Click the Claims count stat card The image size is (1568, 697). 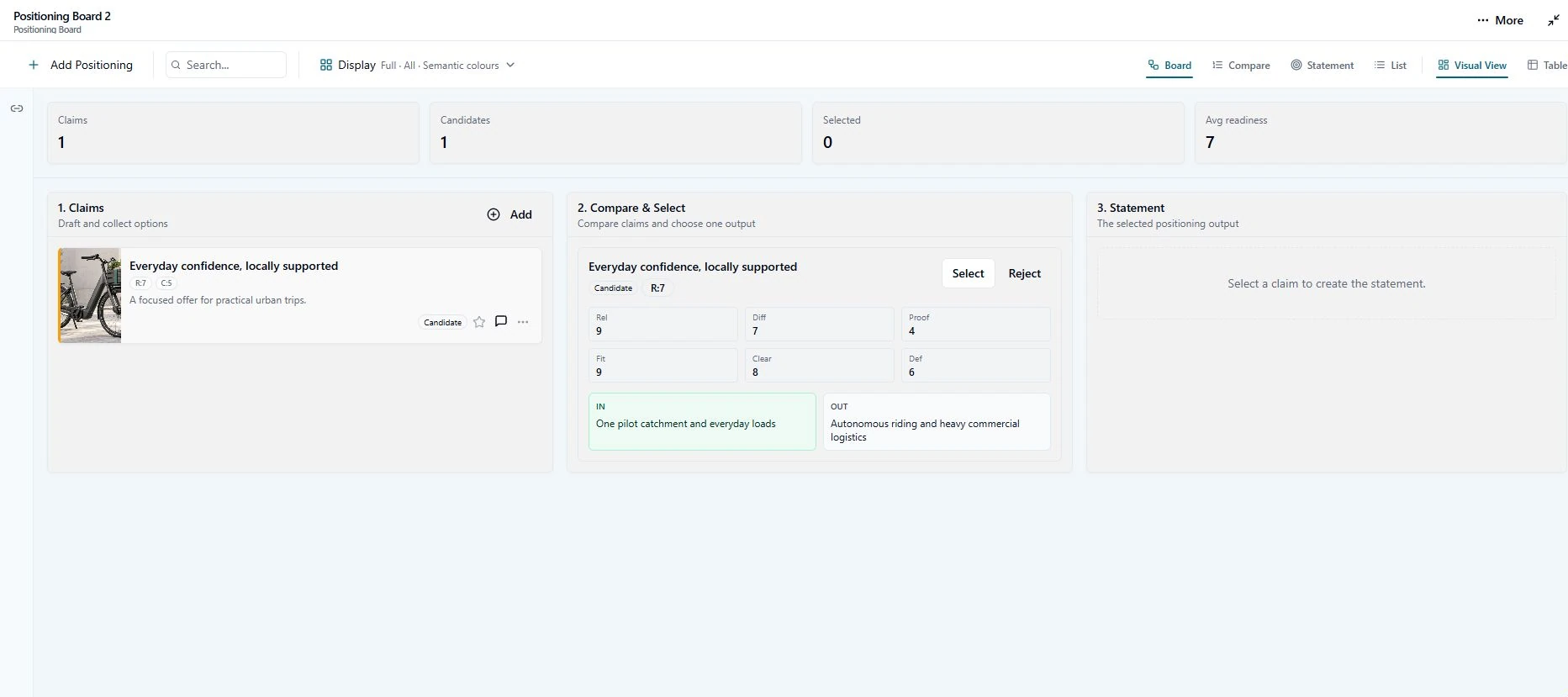(x=233, y=133)
